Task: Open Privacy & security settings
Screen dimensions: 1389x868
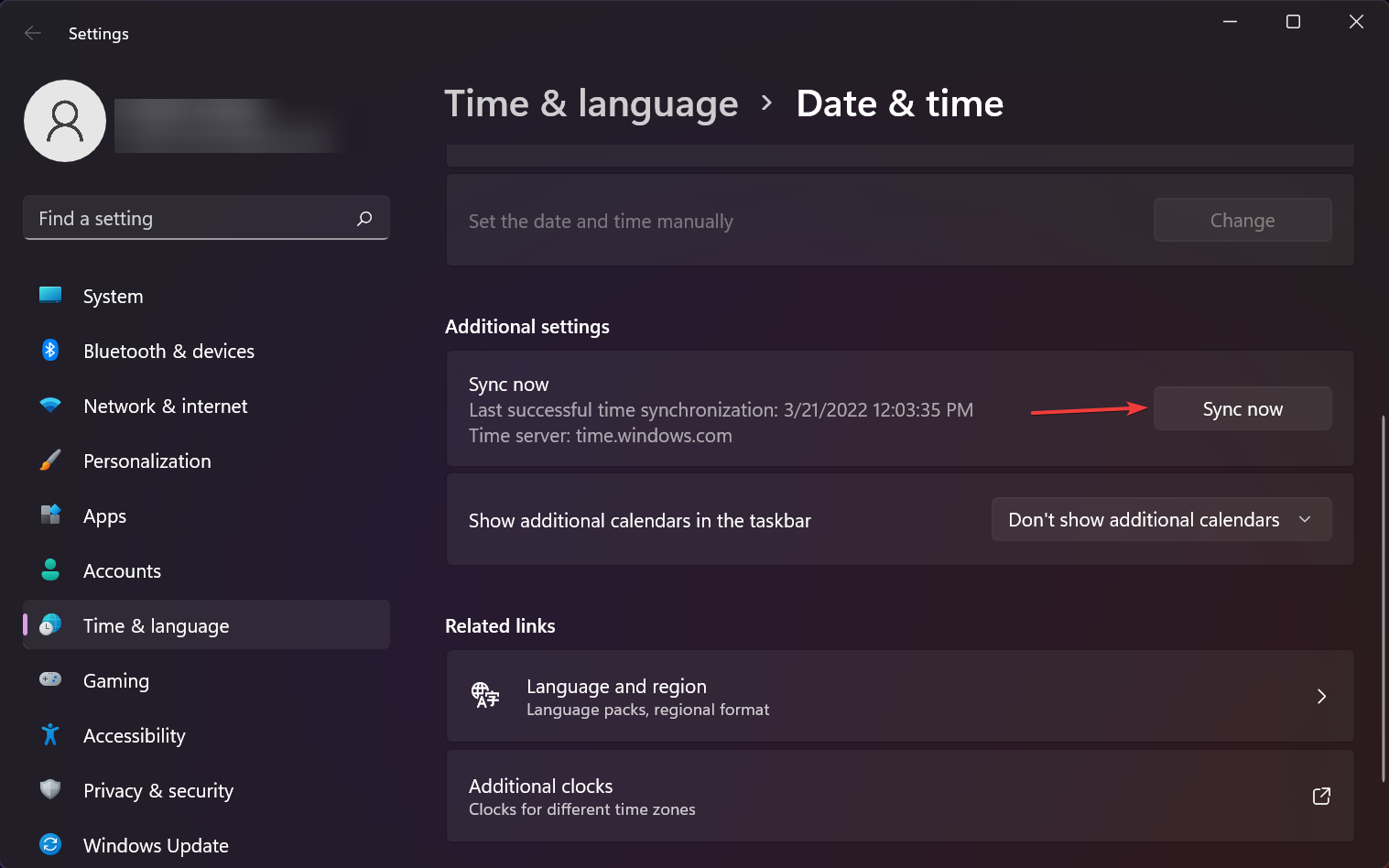Action: tap(50, 790)
